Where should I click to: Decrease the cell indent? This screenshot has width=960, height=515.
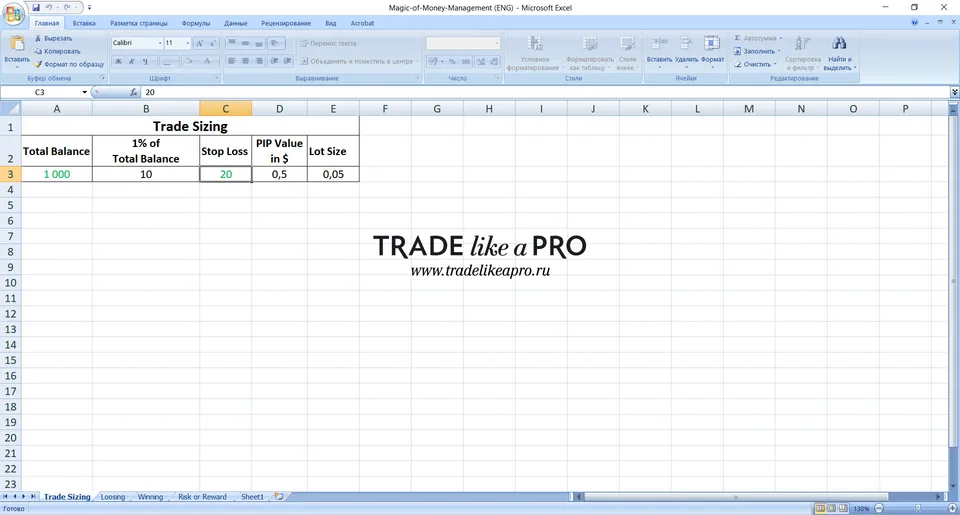click(274, 61)
